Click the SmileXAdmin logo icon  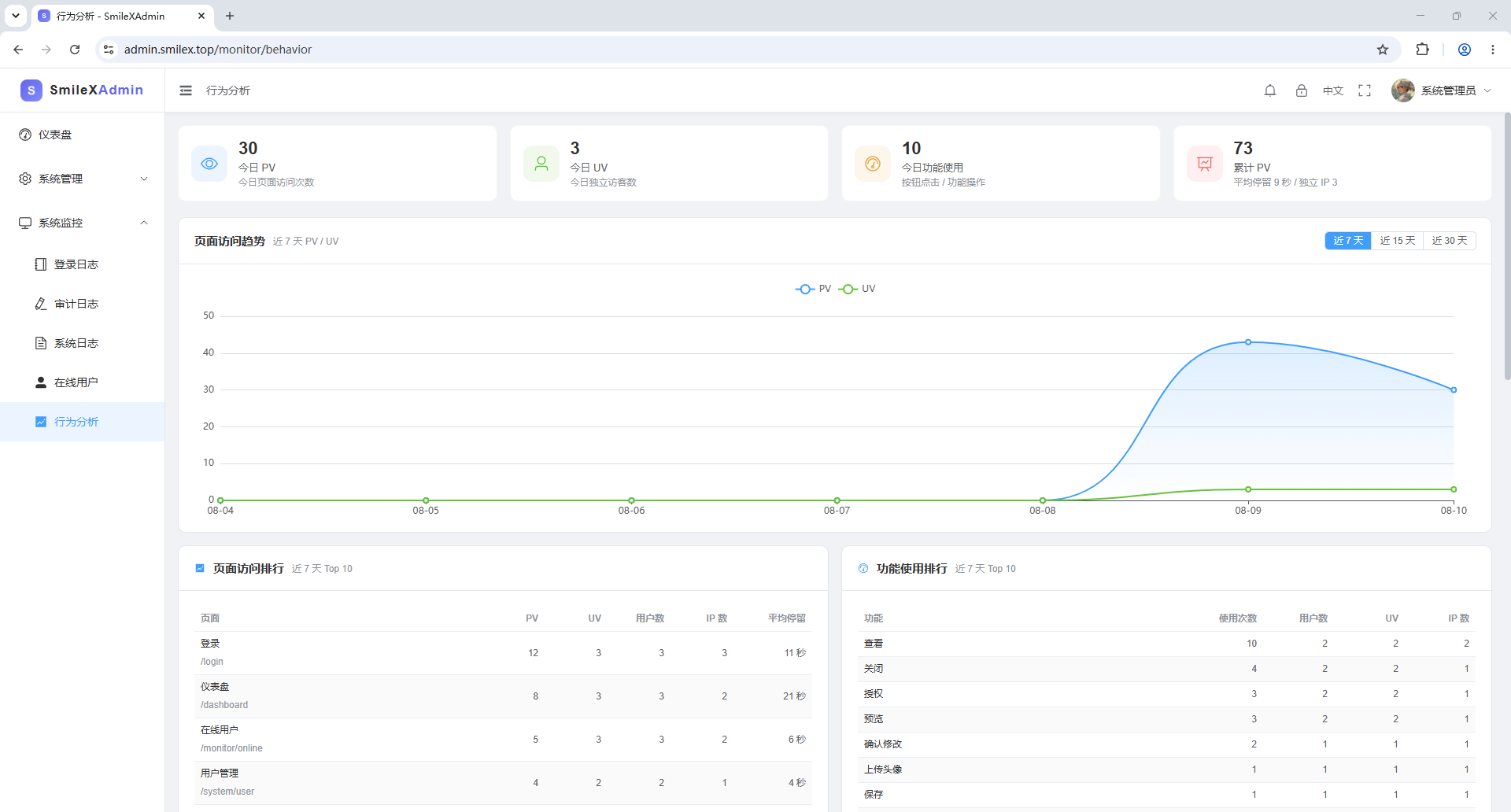(x=31, y=90)
